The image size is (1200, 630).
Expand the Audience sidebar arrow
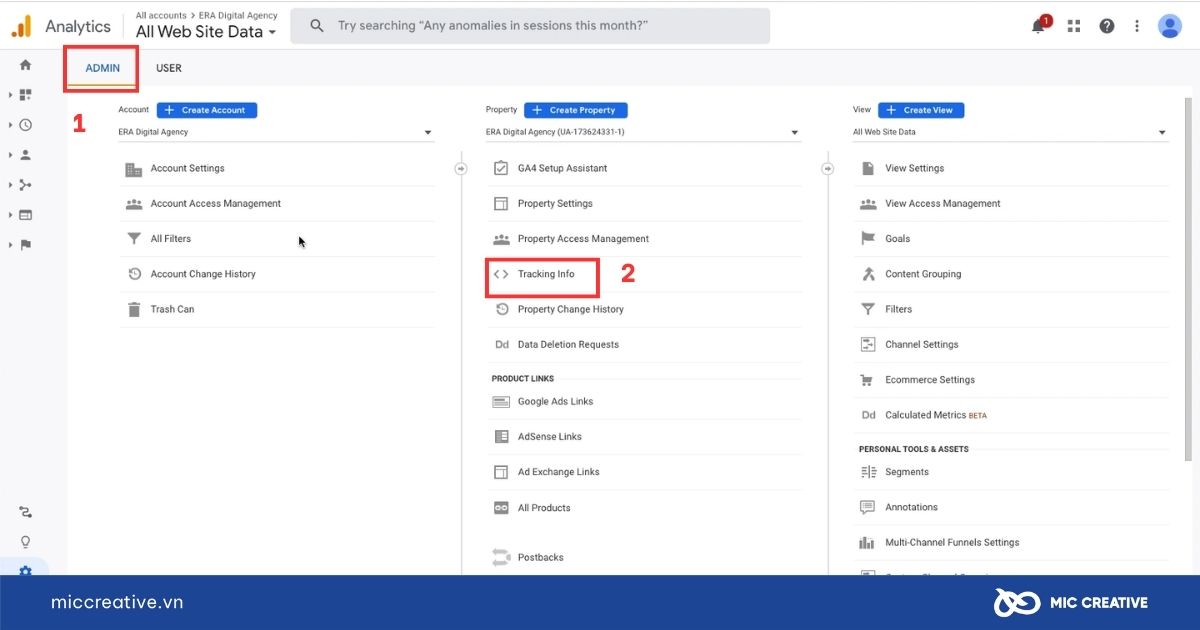(10, 155)
